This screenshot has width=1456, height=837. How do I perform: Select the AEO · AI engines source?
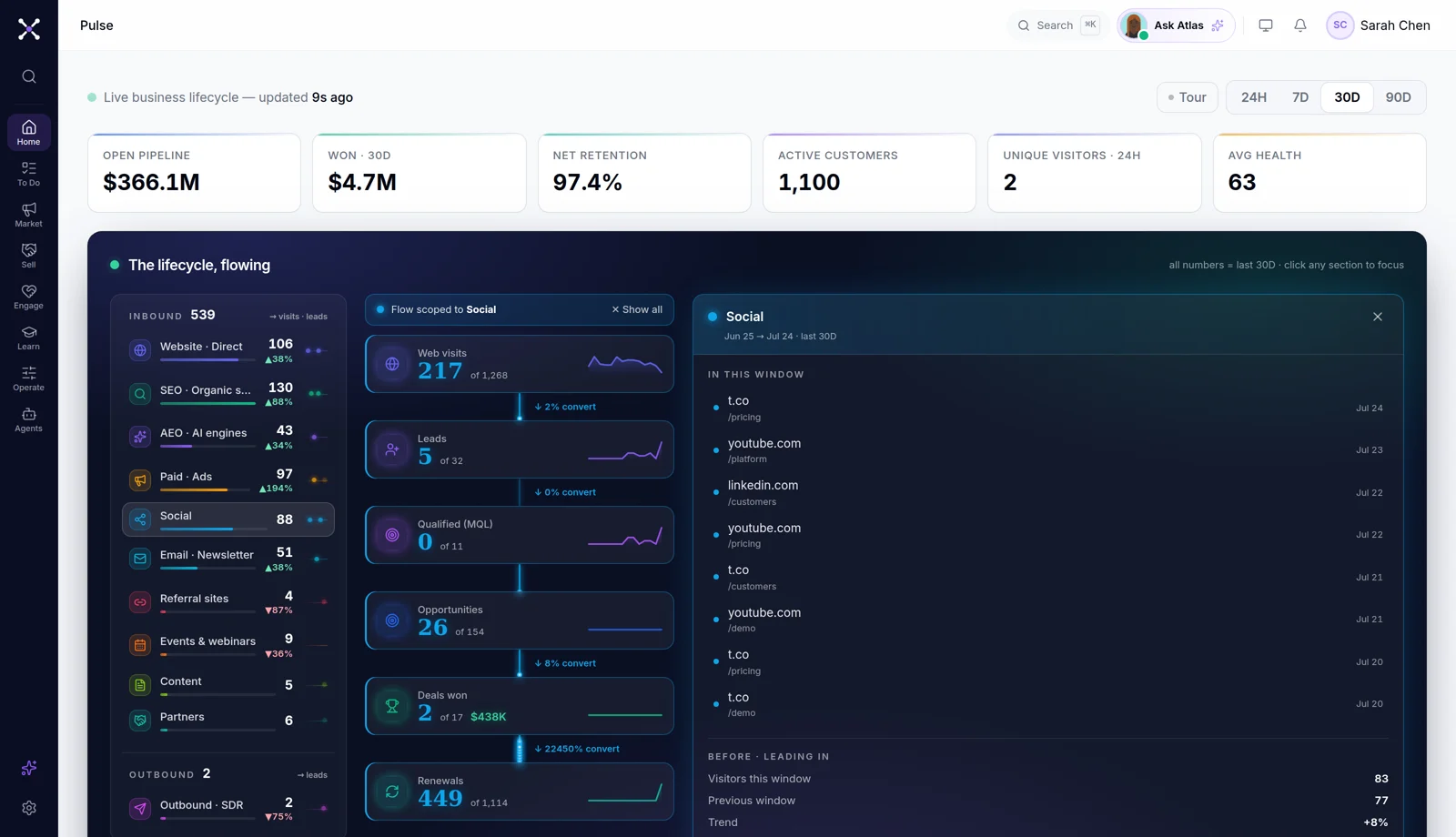[x=228, y=437]
